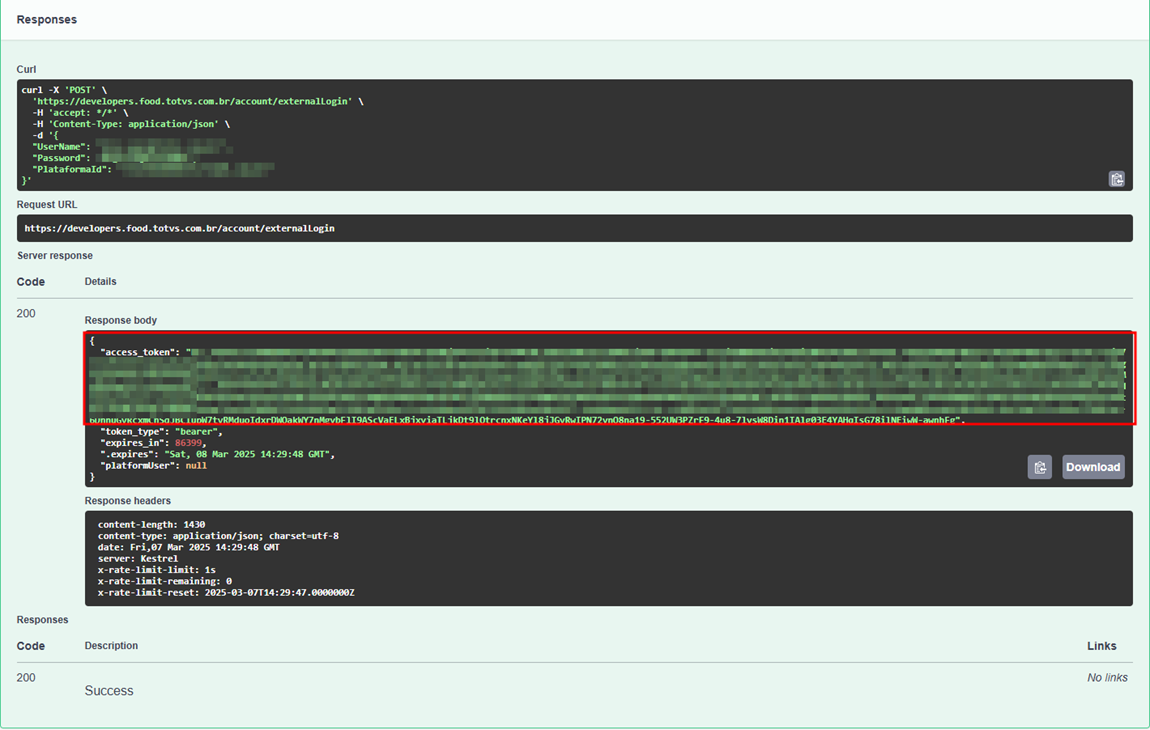Viewport: 1150px width, 730px height.
Task: Click the content-type application/json header
Action: coord(219,536)
